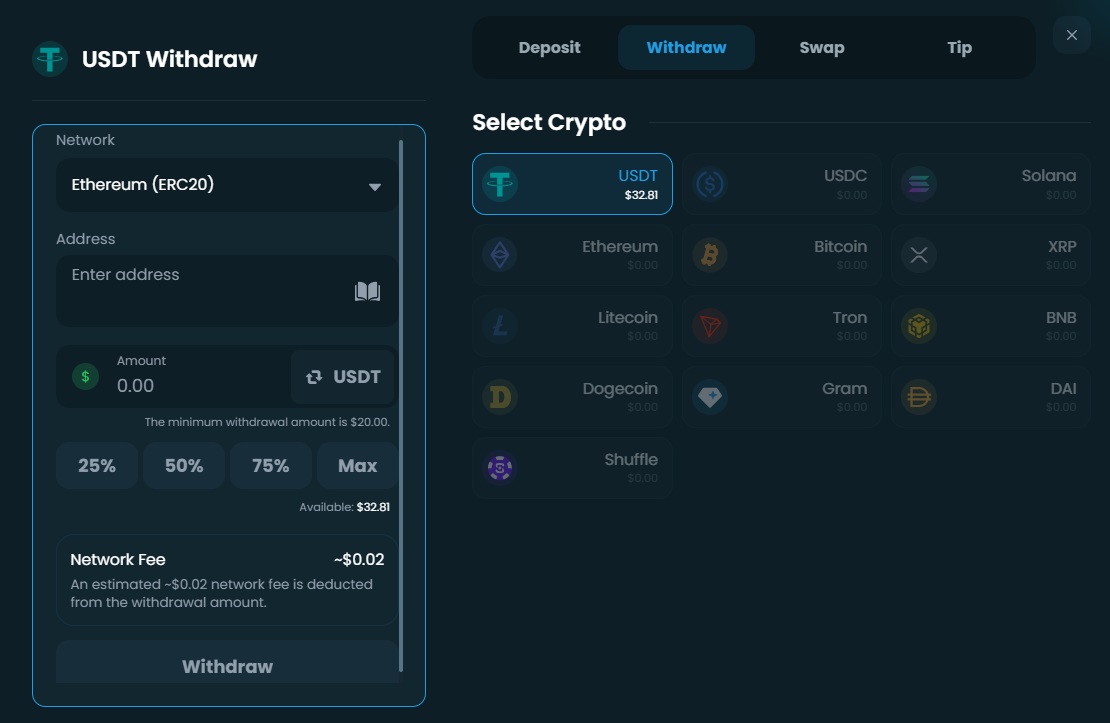1110x723 pixels.
Task: Switch to the Deposit tab
Action: pyautogui.click(x=549, y=47)
